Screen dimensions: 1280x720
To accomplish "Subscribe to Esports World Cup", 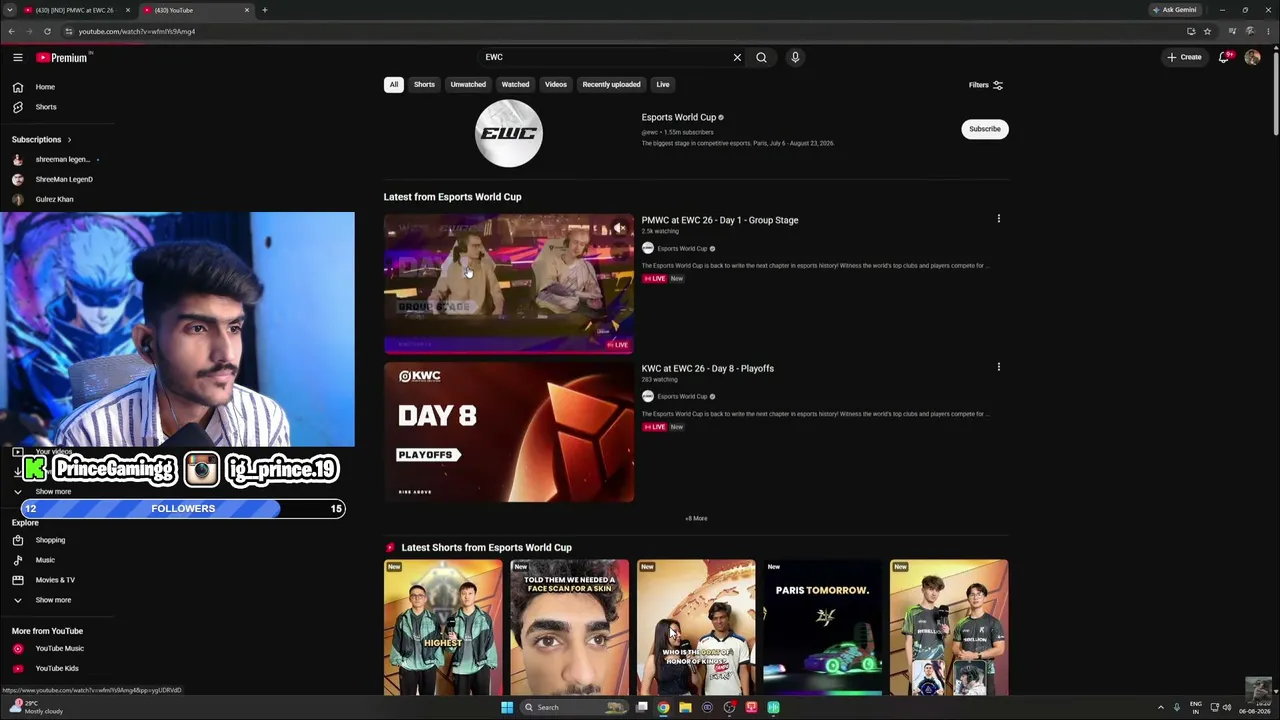I will click(x=984, y=129).
